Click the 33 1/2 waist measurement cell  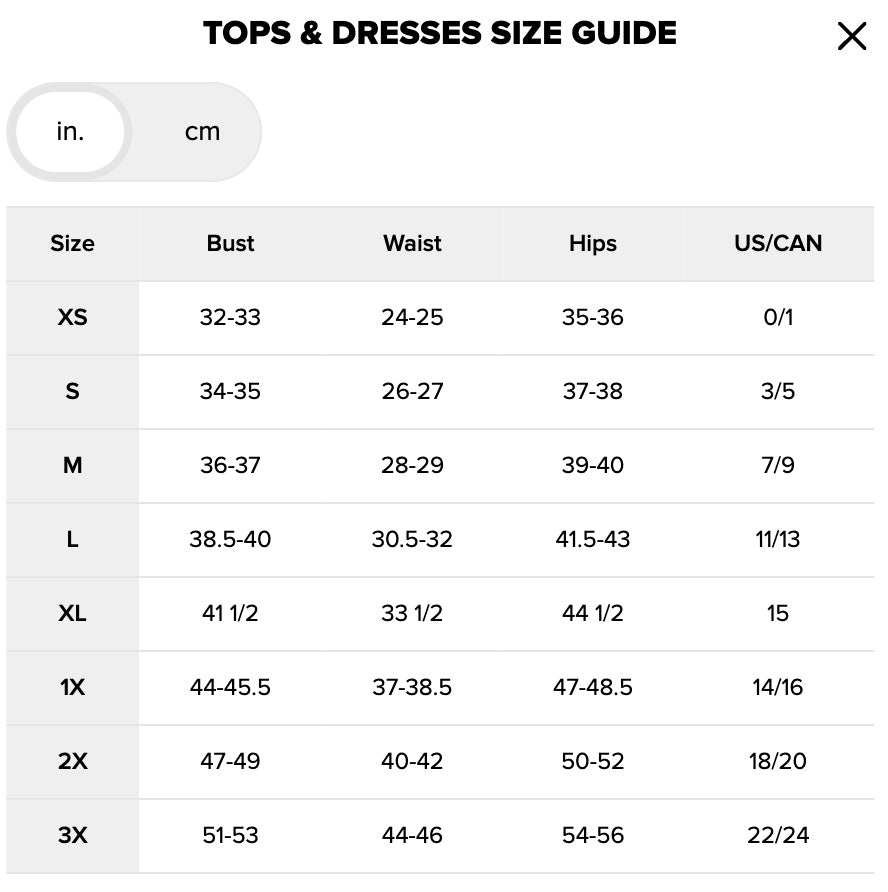point(412,613)
